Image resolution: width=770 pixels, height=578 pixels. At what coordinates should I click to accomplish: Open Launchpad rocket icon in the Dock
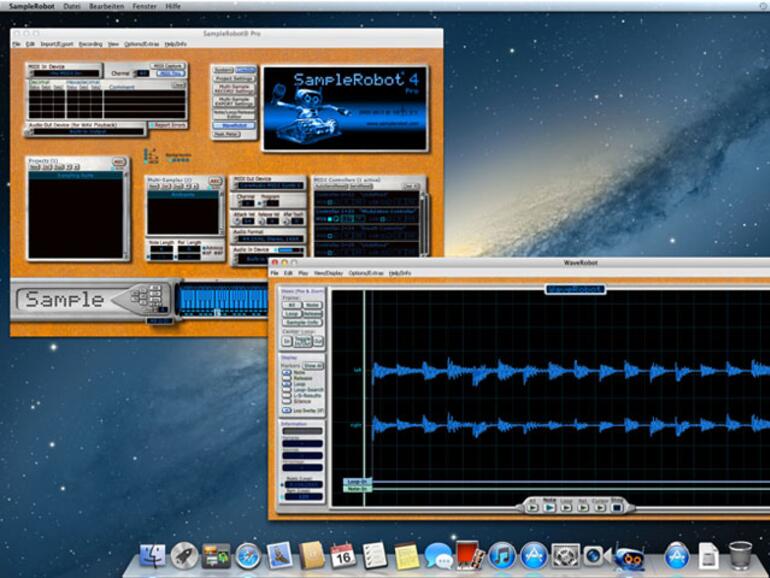(184, 556)
